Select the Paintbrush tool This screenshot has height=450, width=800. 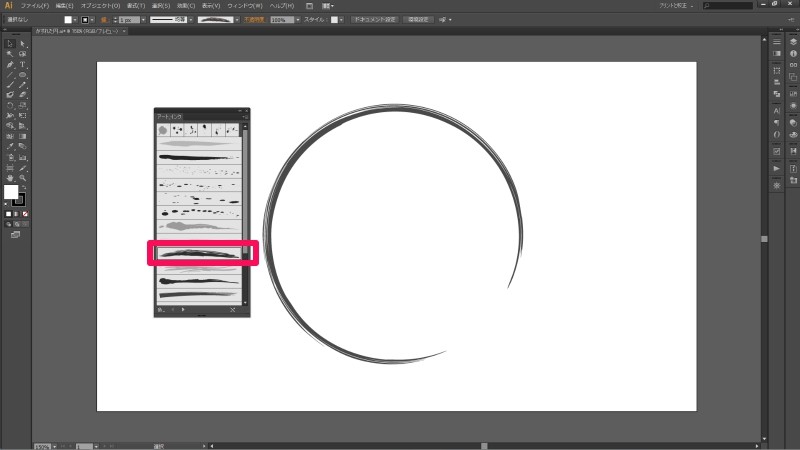point(10,85)
